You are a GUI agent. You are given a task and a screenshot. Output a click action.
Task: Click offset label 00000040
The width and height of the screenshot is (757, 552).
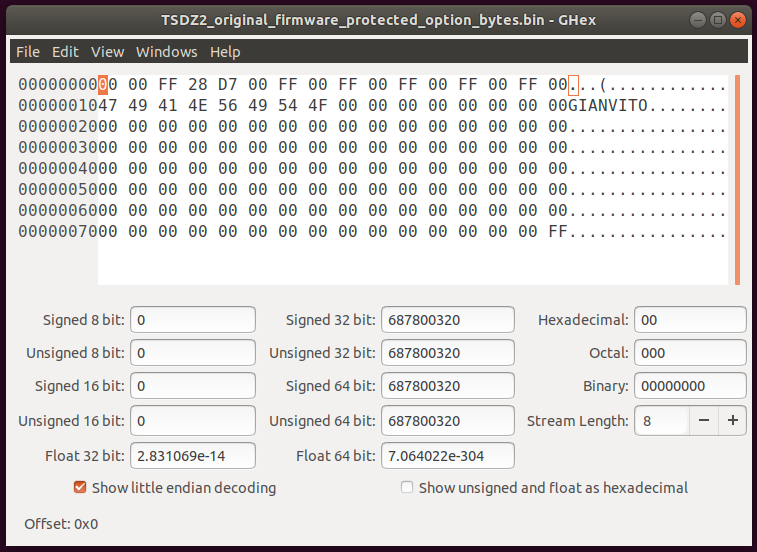pos(58,169)
